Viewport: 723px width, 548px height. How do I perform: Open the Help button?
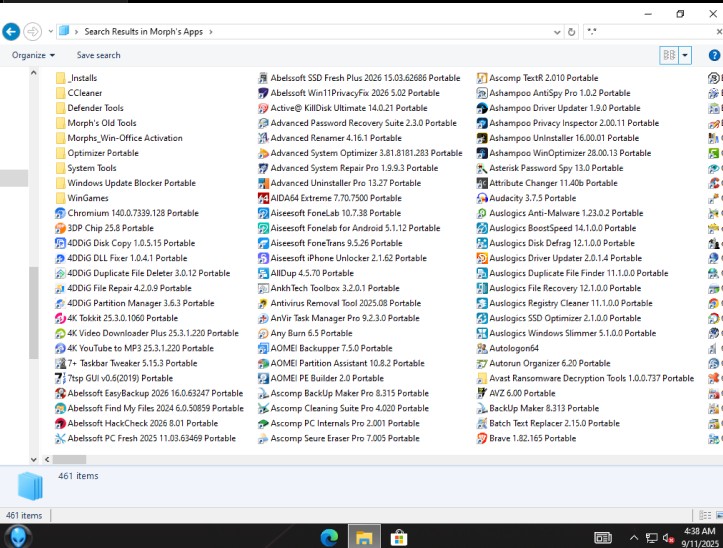[714, 55]
